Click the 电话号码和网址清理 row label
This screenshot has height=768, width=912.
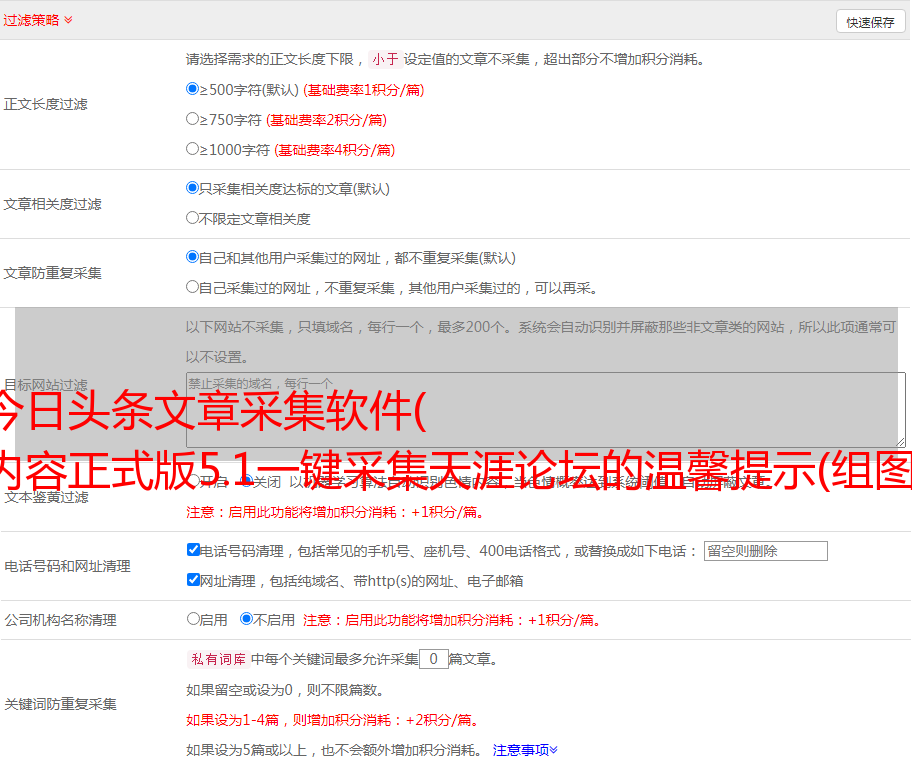tap(67, 566)
